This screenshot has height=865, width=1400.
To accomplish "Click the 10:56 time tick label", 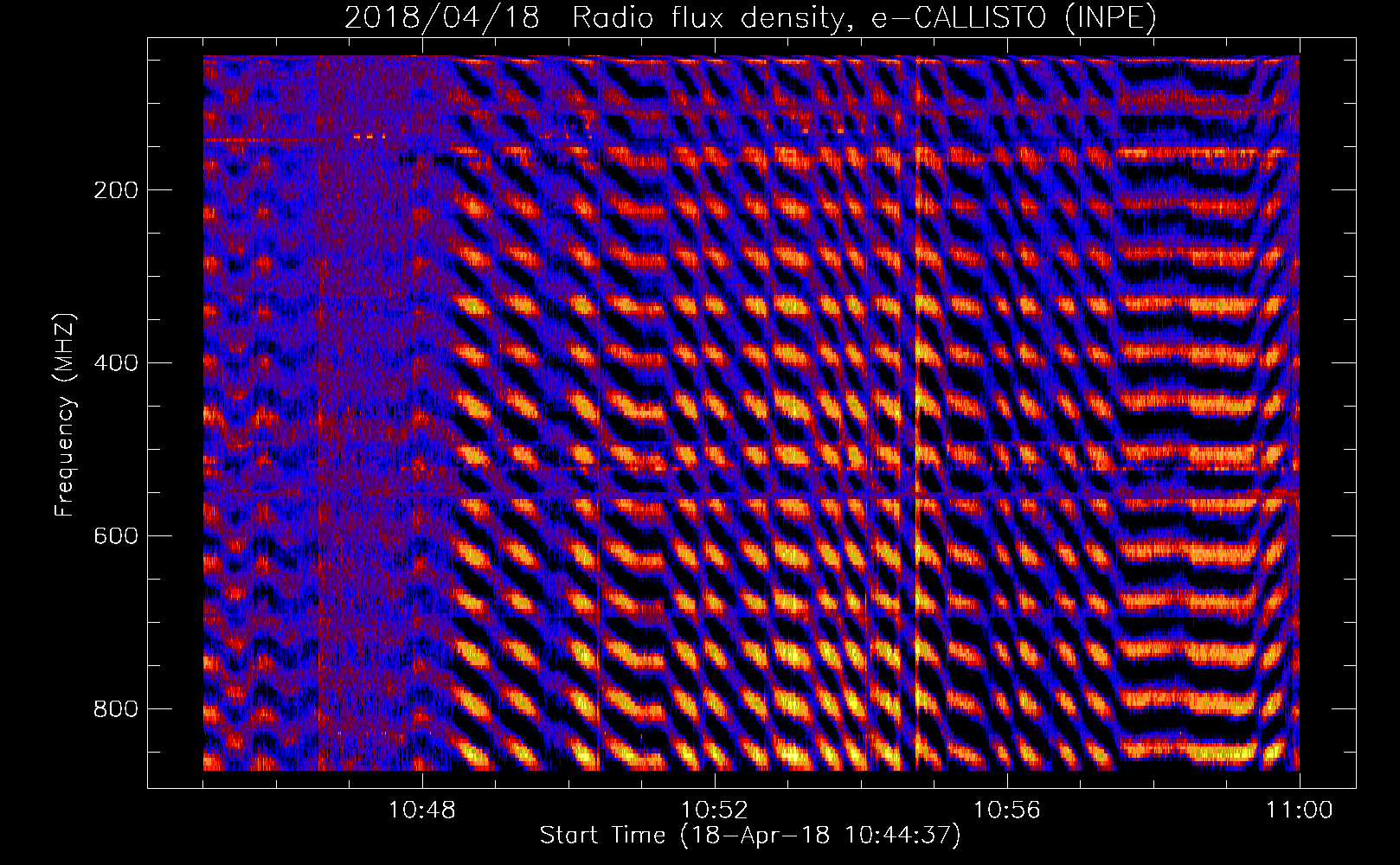I will click(1007, 811).
